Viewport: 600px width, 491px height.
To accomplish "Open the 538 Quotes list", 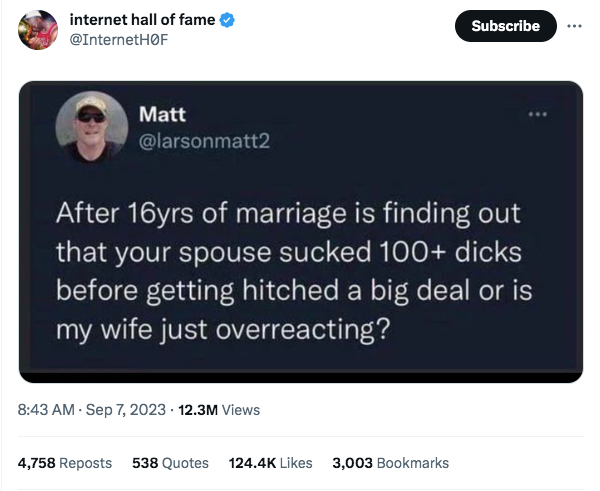I will click(170, 463).
